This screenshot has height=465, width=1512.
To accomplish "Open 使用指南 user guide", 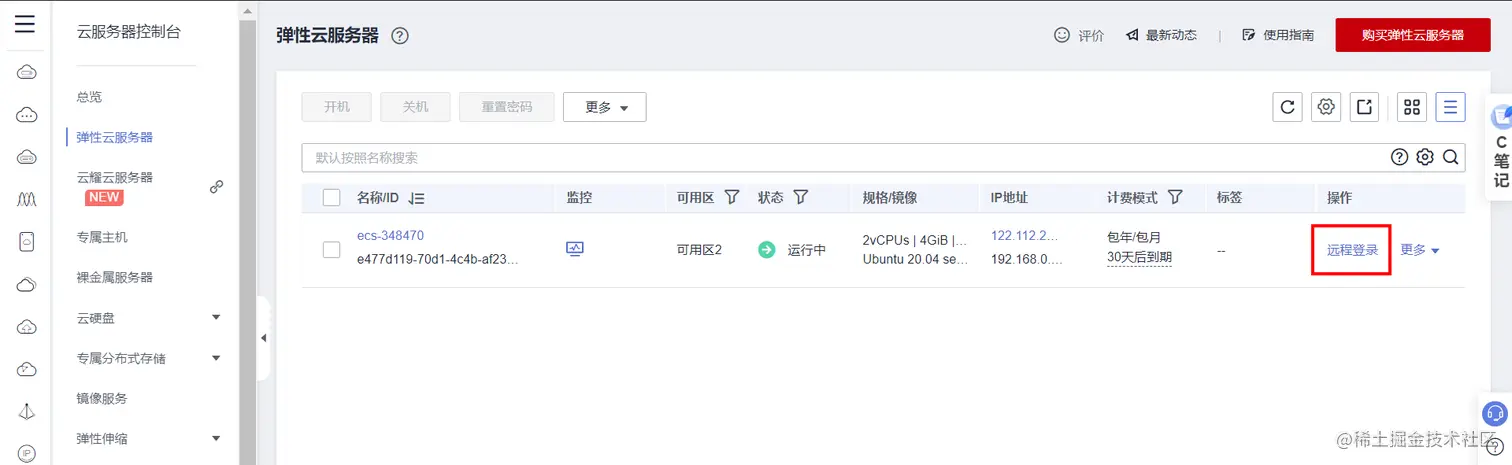I will (1278, 35).
